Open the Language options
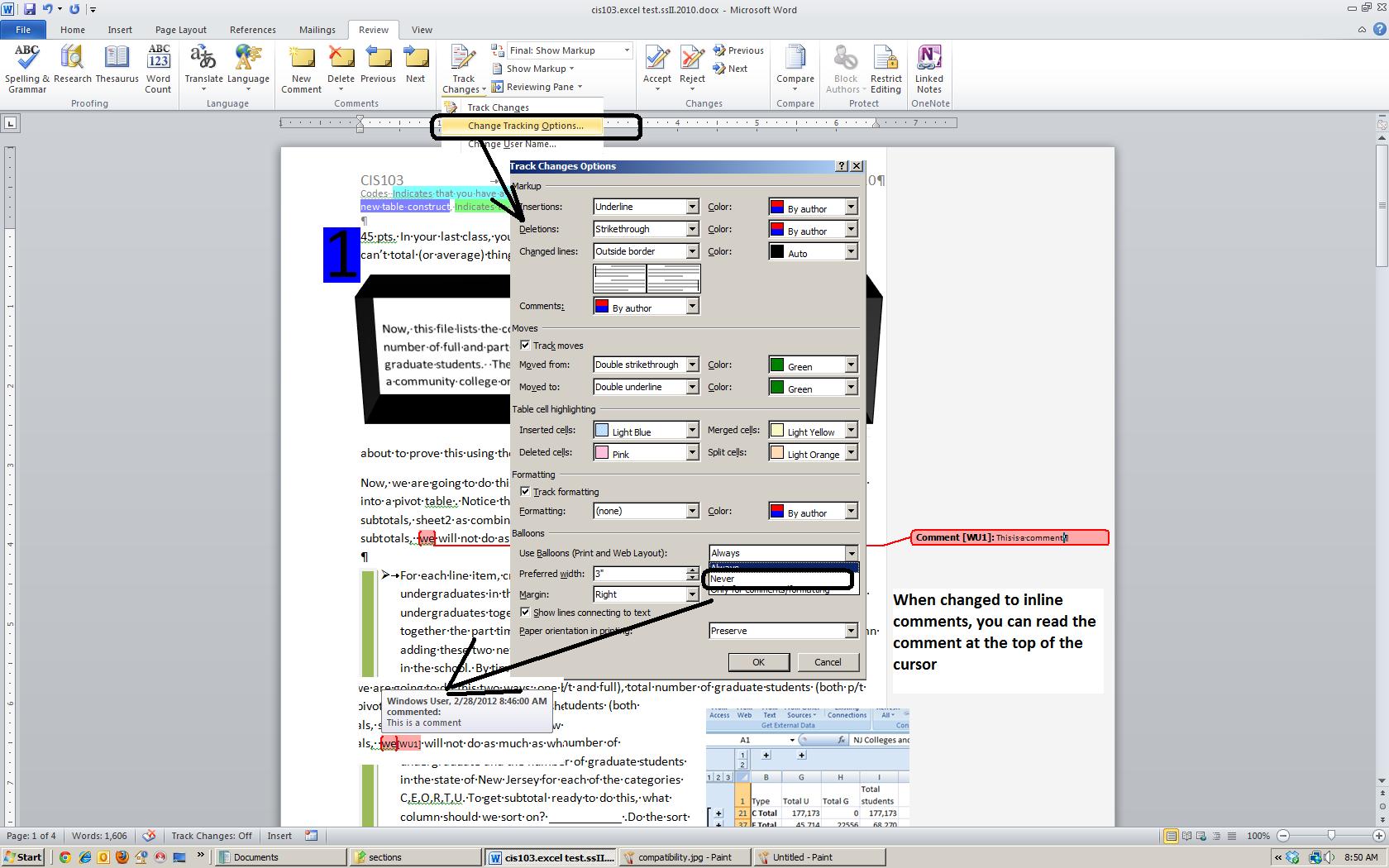 point(248,68)
